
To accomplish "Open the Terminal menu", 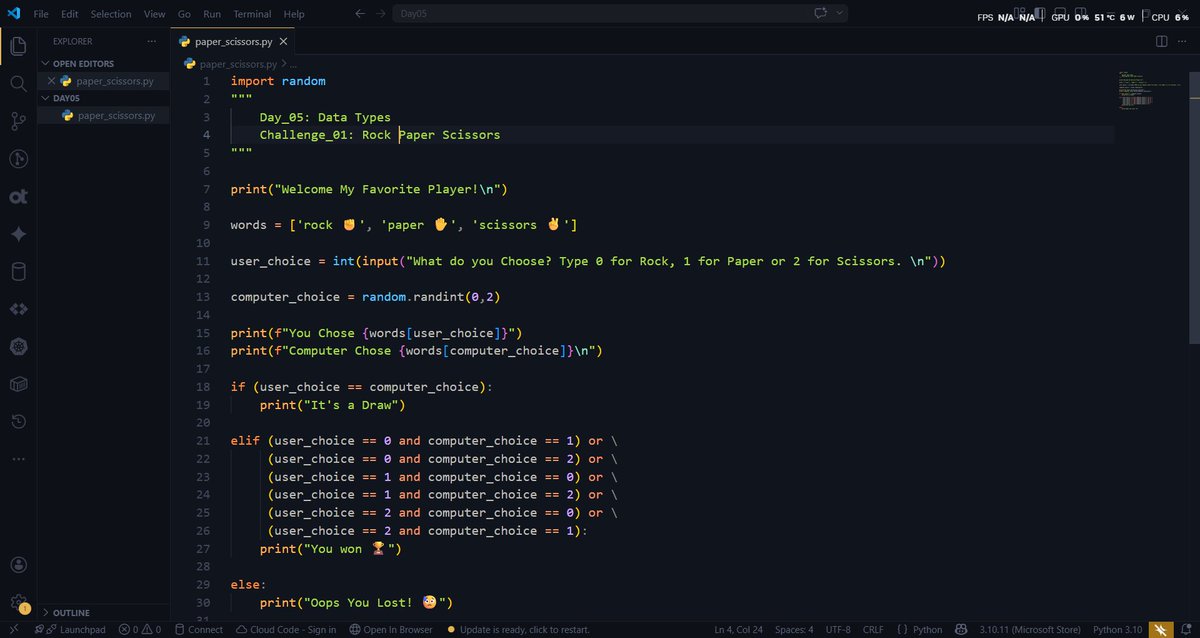I will coord(252,14).
